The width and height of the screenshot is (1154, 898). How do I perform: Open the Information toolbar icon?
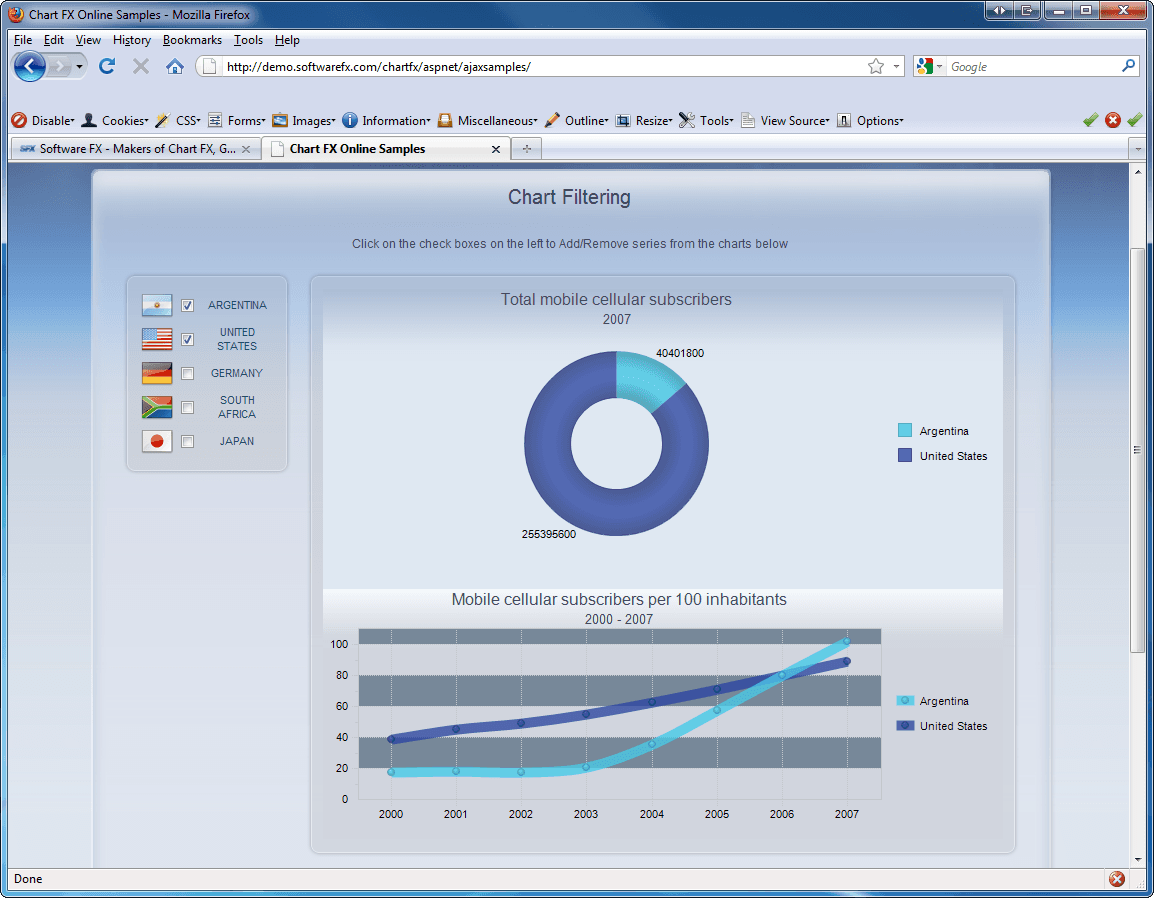pos(350,120)
